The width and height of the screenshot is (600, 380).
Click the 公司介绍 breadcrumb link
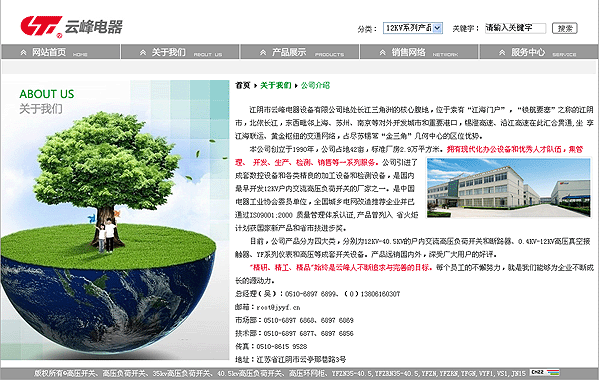click(x=315, y=85)
